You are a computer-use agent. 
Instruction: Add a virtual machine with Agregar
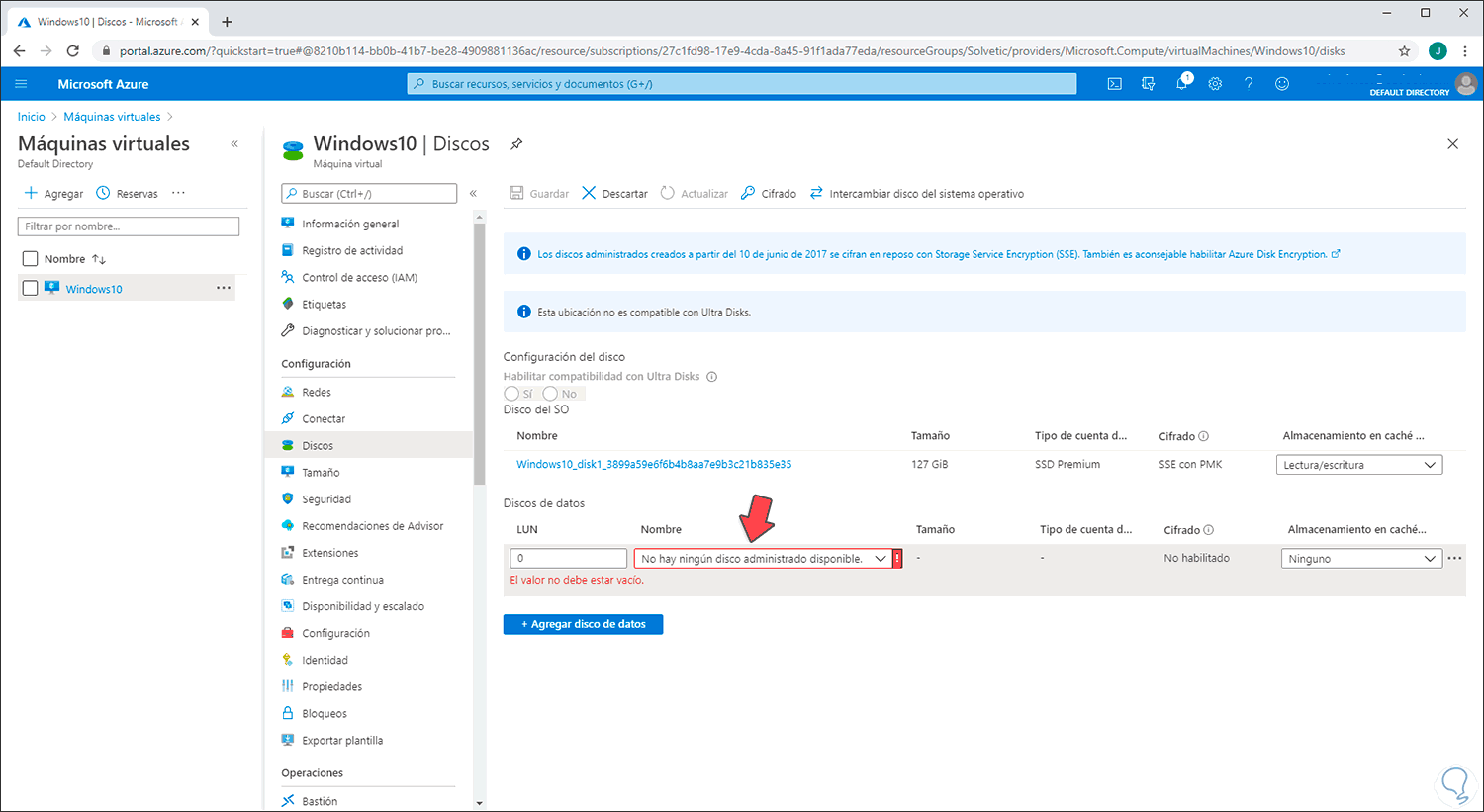[53, 194]
